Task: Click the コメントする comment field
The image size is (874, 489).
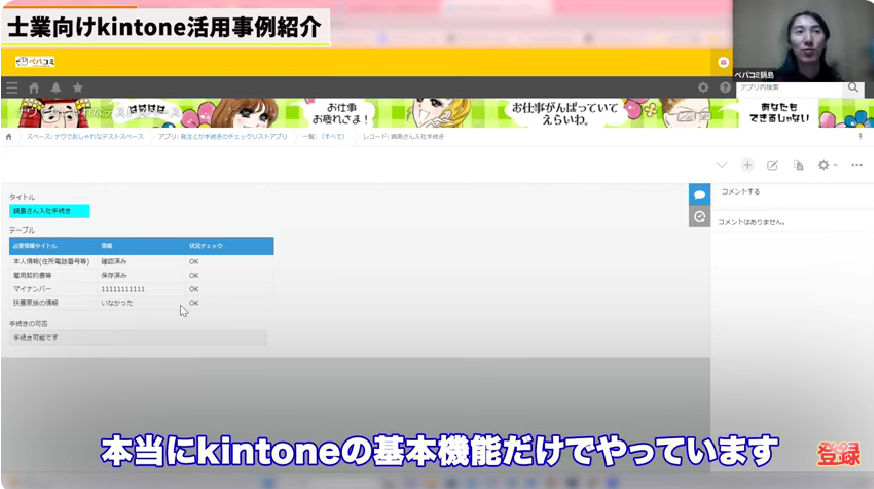Action: (x=794, y=192)
